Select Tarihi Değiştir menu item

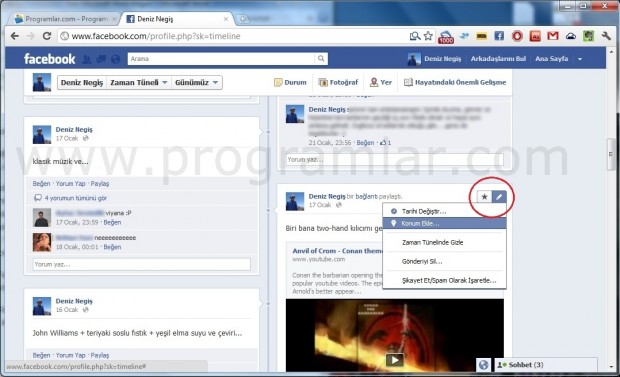(x=444, y=211)
